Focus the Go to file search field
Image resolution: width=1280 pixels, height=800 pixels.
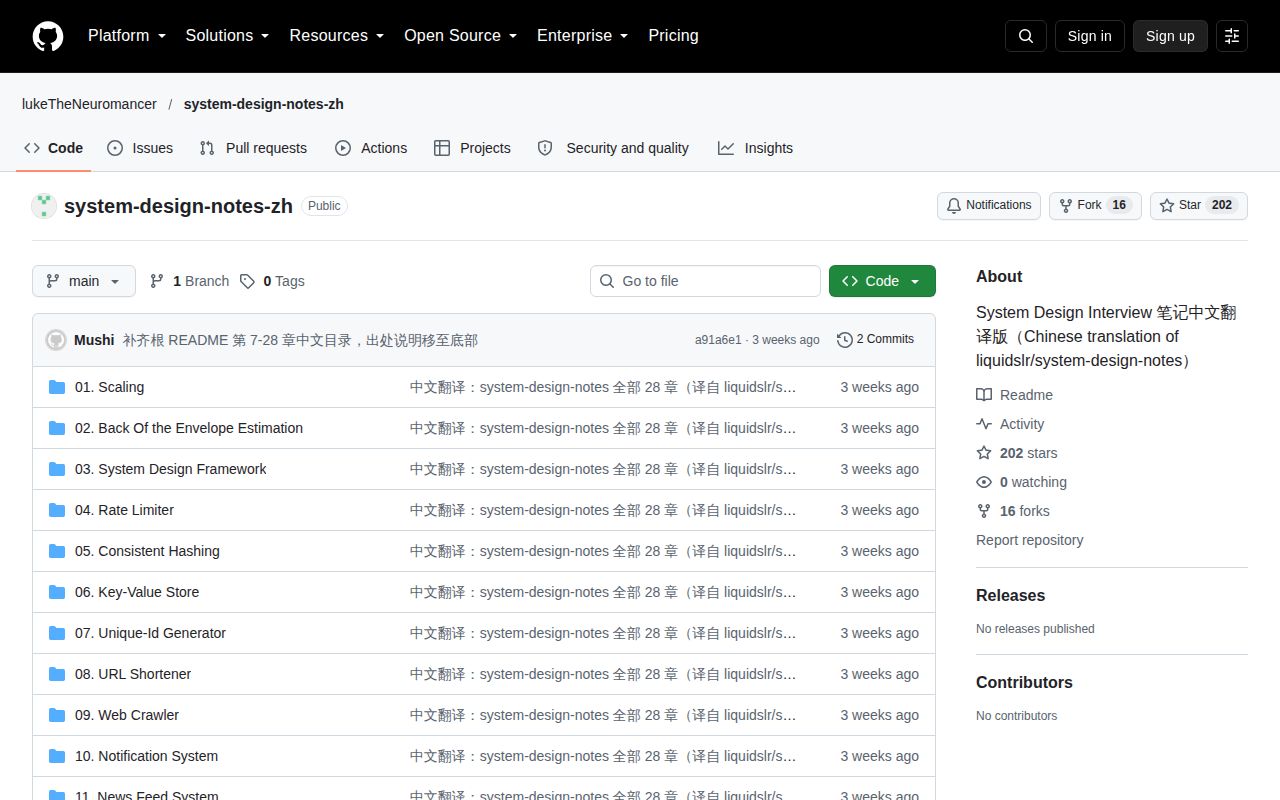705,281
